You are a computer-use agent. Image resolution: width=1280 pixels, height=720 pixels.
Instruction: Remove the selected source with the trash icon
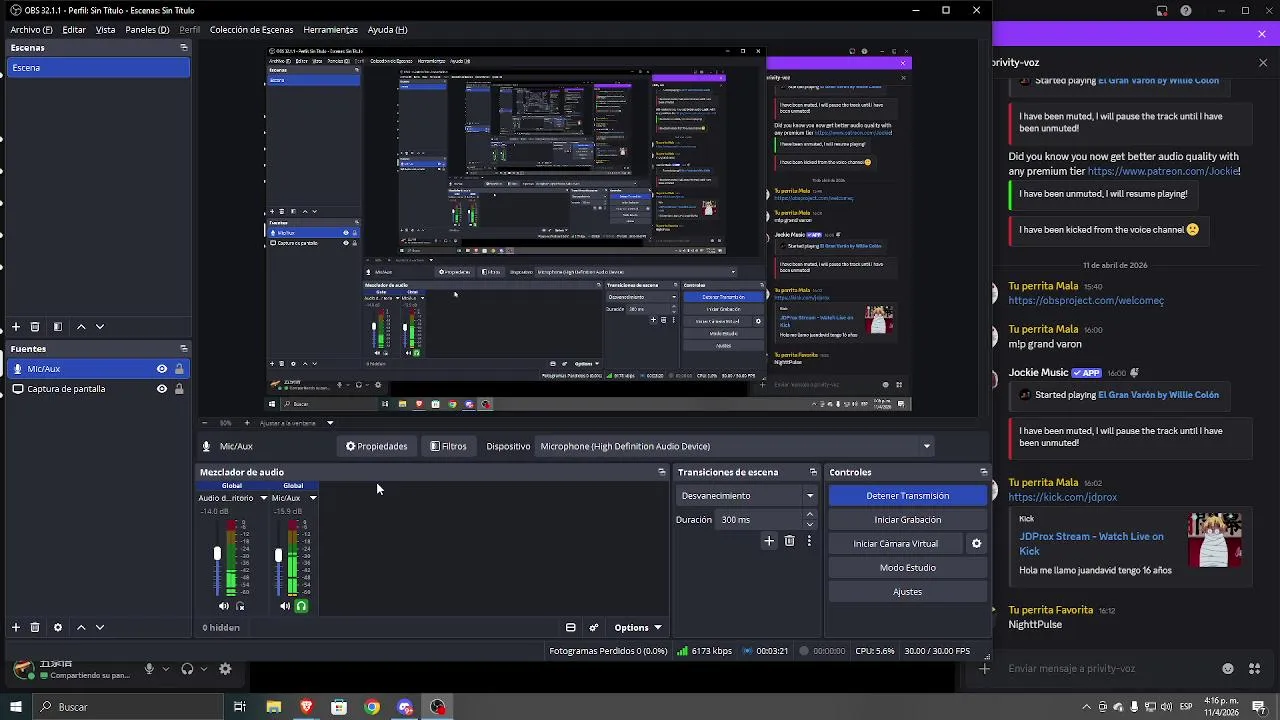coord(35,627)
